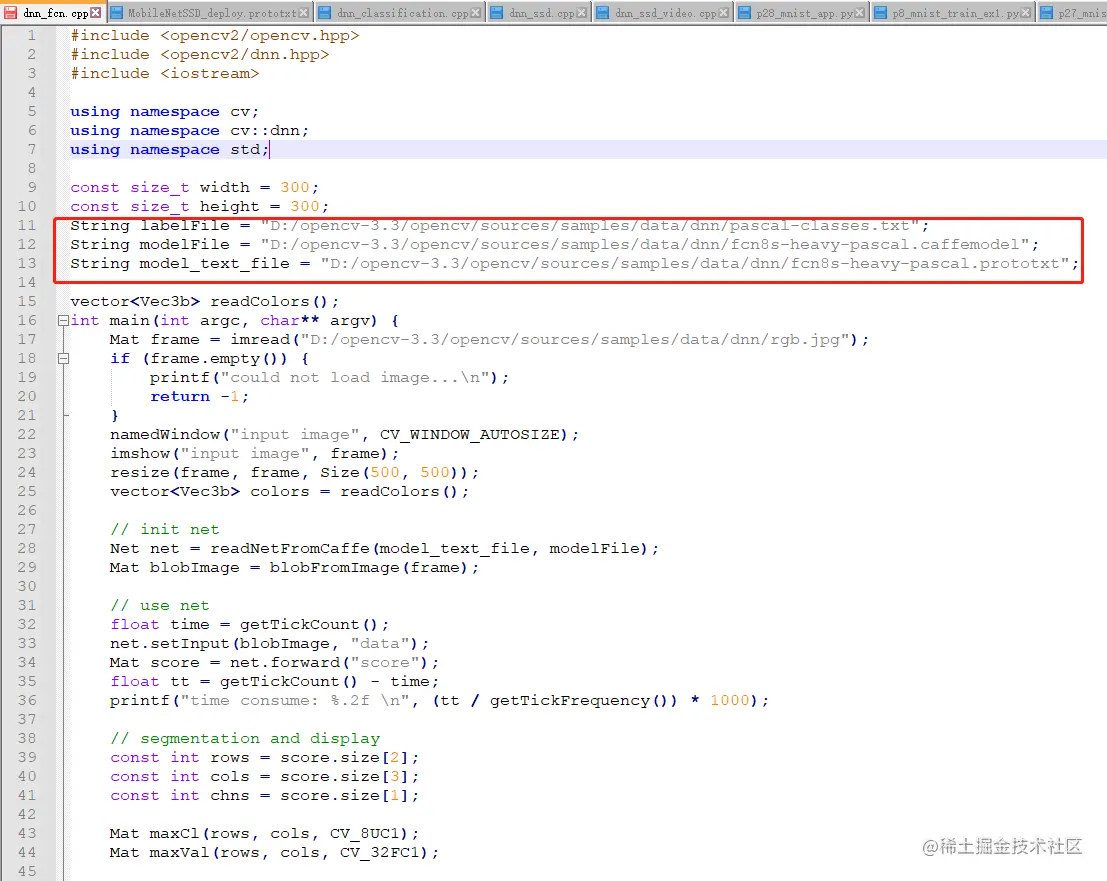Click the width value 300
The height and width of the screenshot is (881, 1107).
pyautogui.click(x=294, y=188)
